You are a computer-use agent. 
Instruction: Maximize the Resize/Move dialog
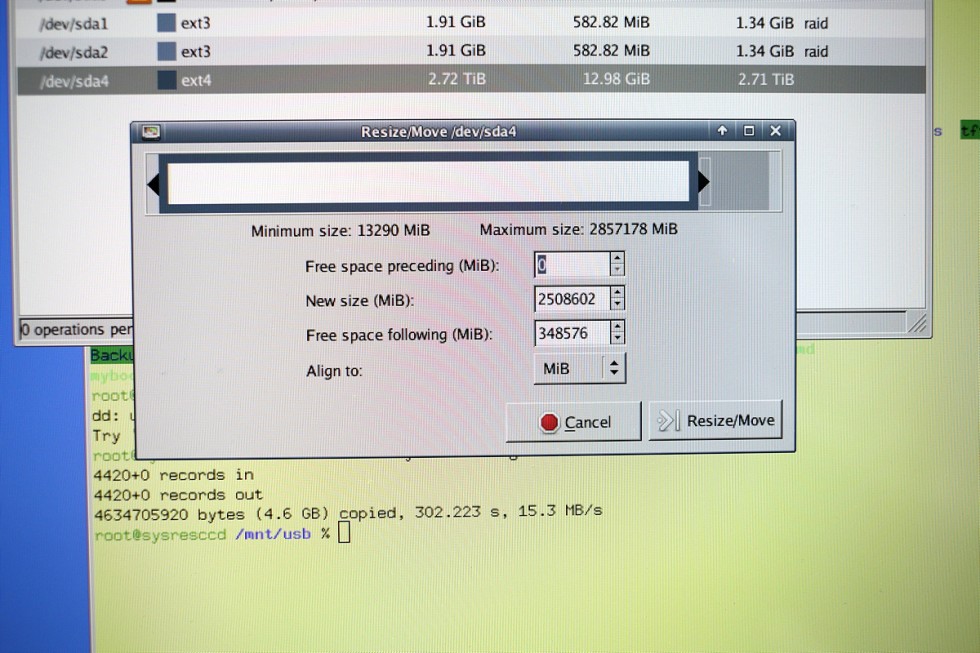point(749,131)
